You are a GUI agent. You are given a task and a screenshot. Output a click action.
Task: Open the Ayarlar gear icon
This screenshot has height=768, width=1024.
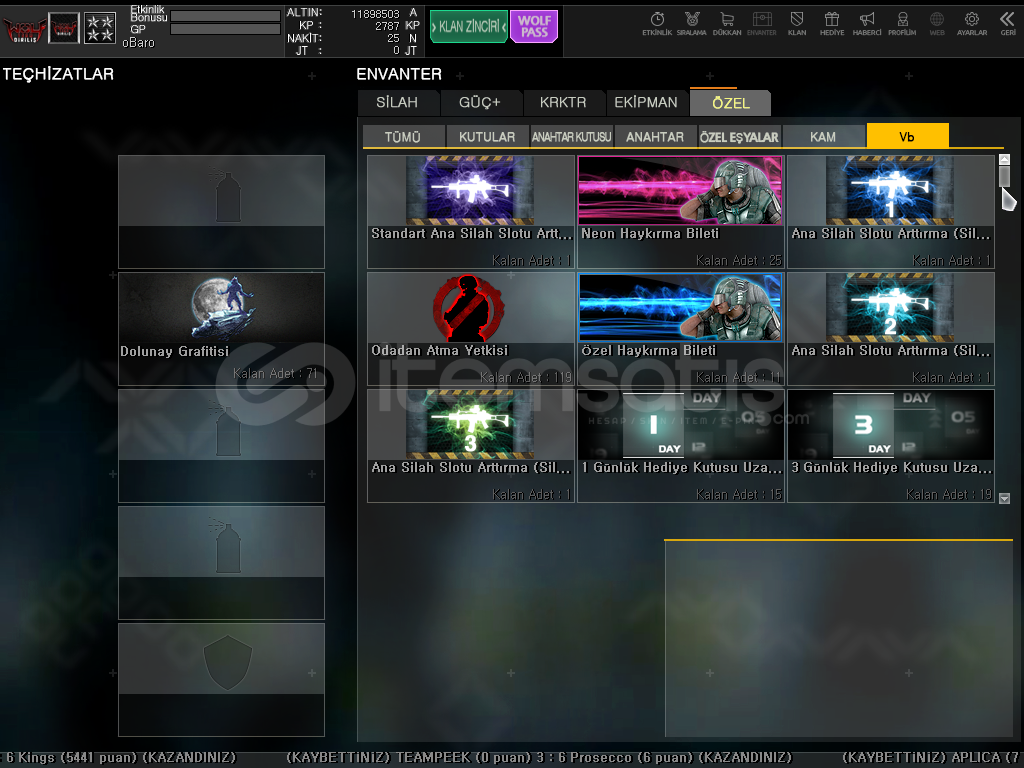(972, 24)
